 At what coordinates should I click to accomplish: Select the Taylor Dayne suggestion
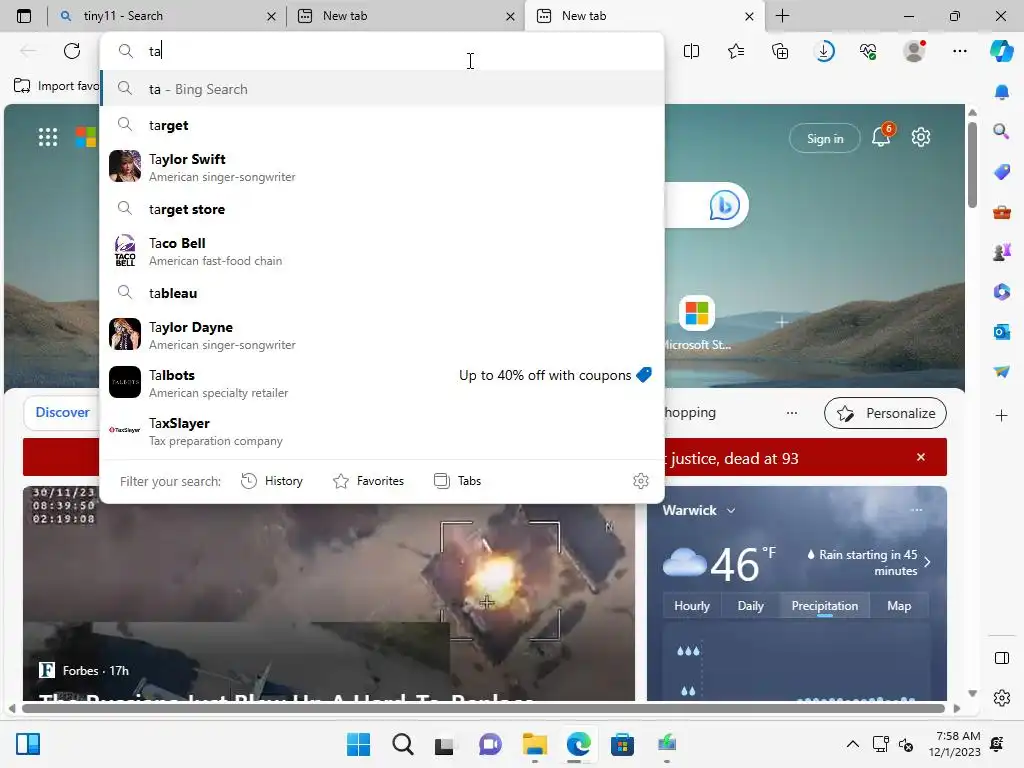382,335
